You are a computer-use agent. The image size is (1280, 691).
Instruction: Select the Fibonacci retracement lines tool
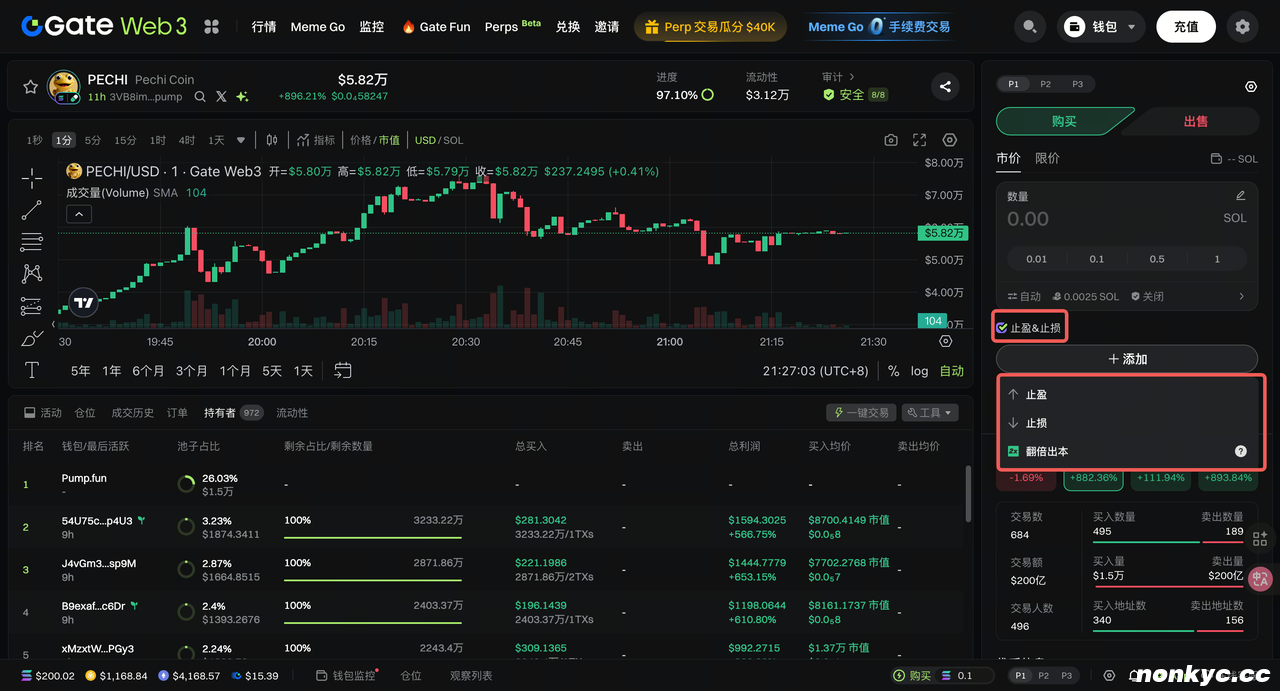pyautogui.click(x=32, y=242)
